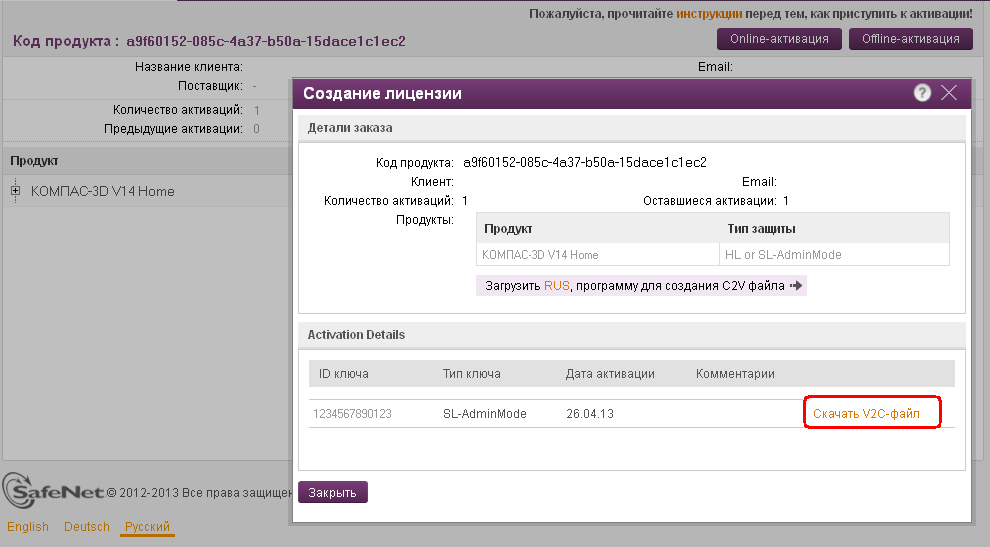Click Скачать V2C-файл link
The height and width of the screenshot is (547, 990).
coord(866,414)
